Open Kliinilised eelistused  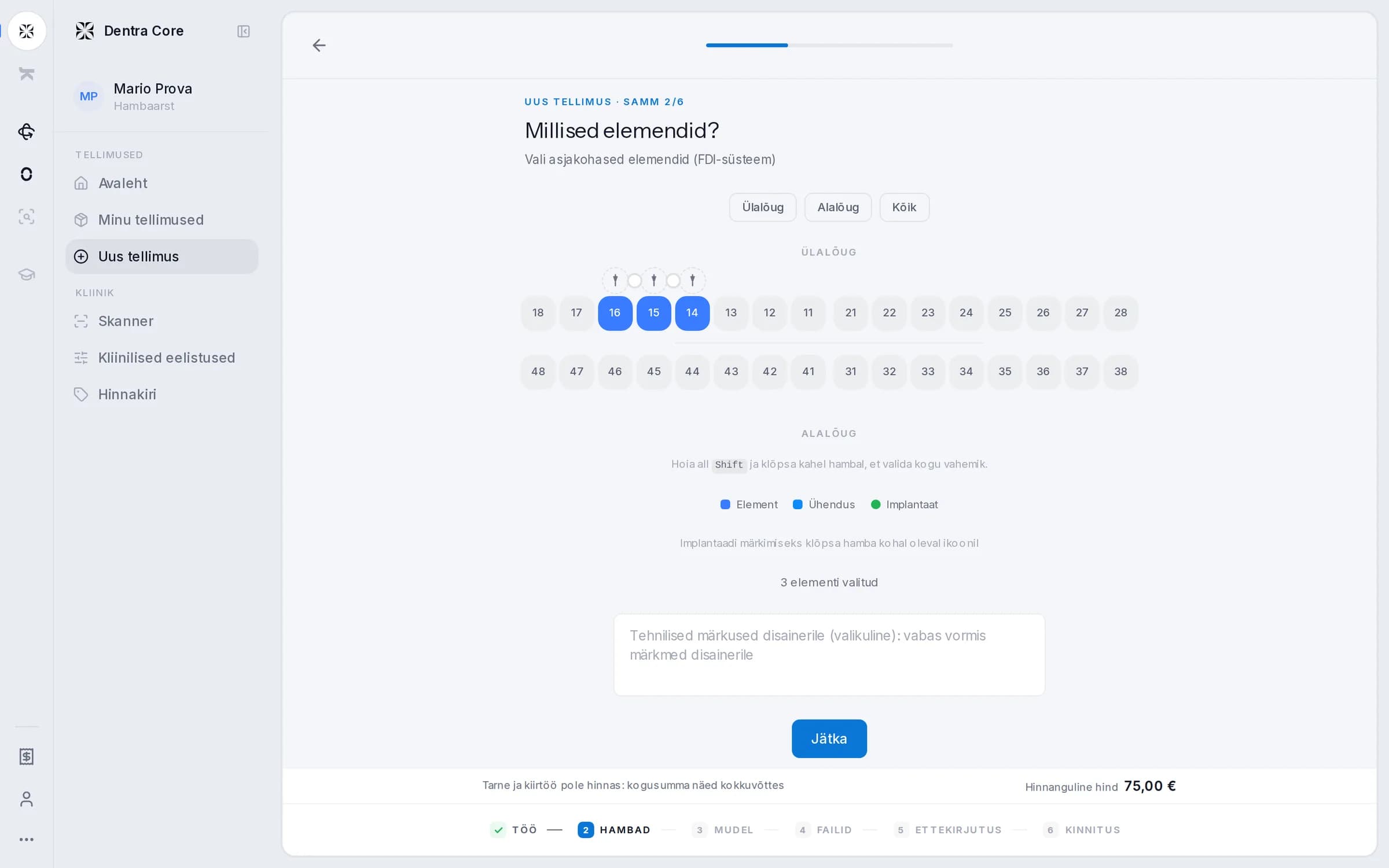162,358
